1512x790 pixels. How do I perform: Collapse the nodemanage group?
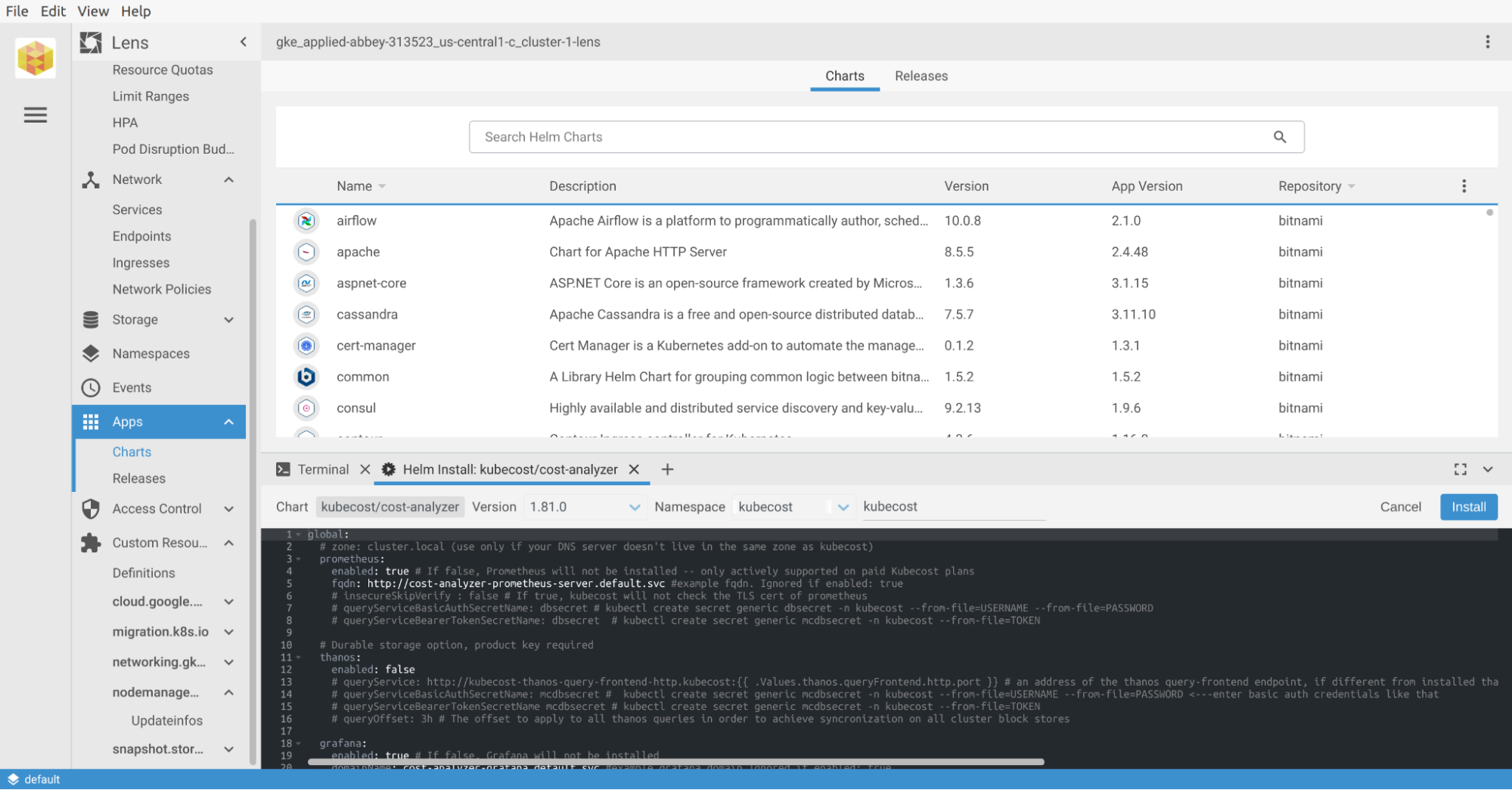[228, 692]
